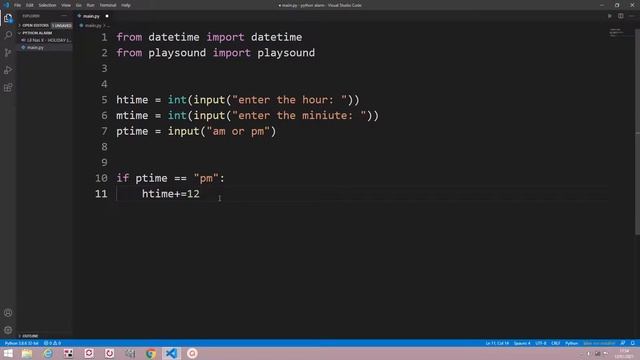Click the unsaved dot on the main.py tab

pyautogui.click(x=107, y=16)
